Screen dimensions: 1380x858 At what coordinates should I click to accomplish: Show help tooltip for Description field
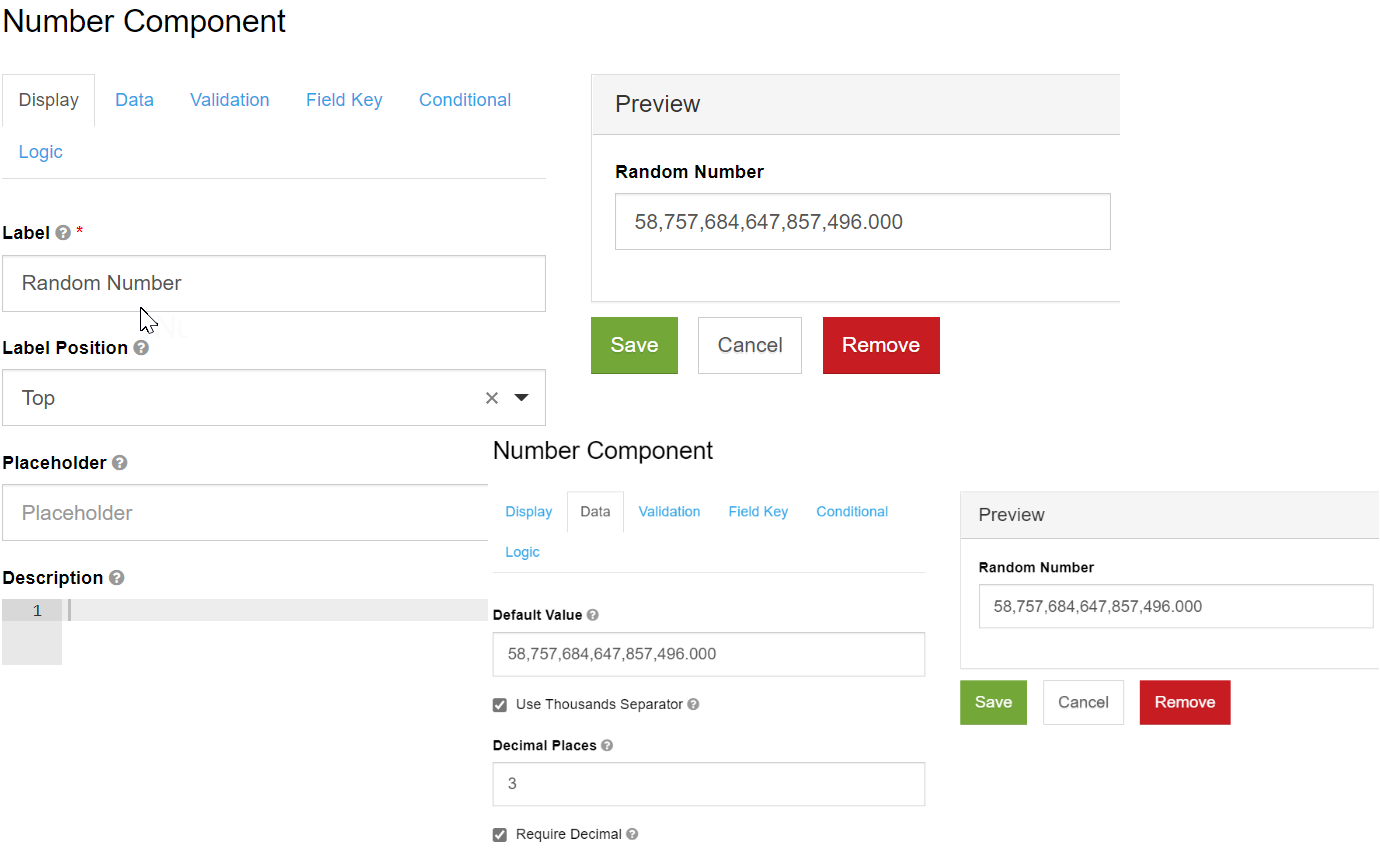(x=117, y=578)
